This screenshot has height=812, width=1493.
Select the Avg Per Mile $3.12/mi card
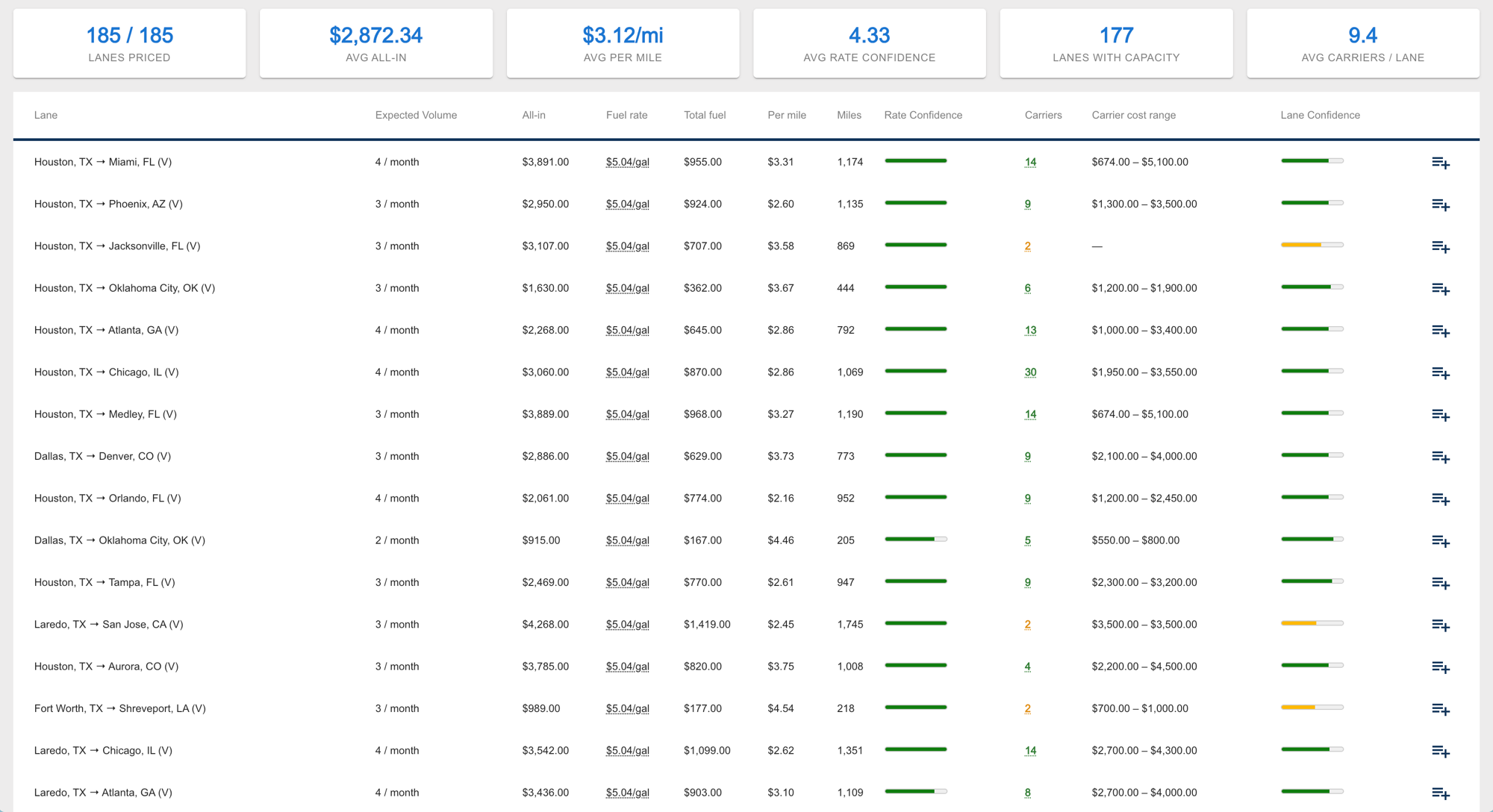tap(623, 43)
